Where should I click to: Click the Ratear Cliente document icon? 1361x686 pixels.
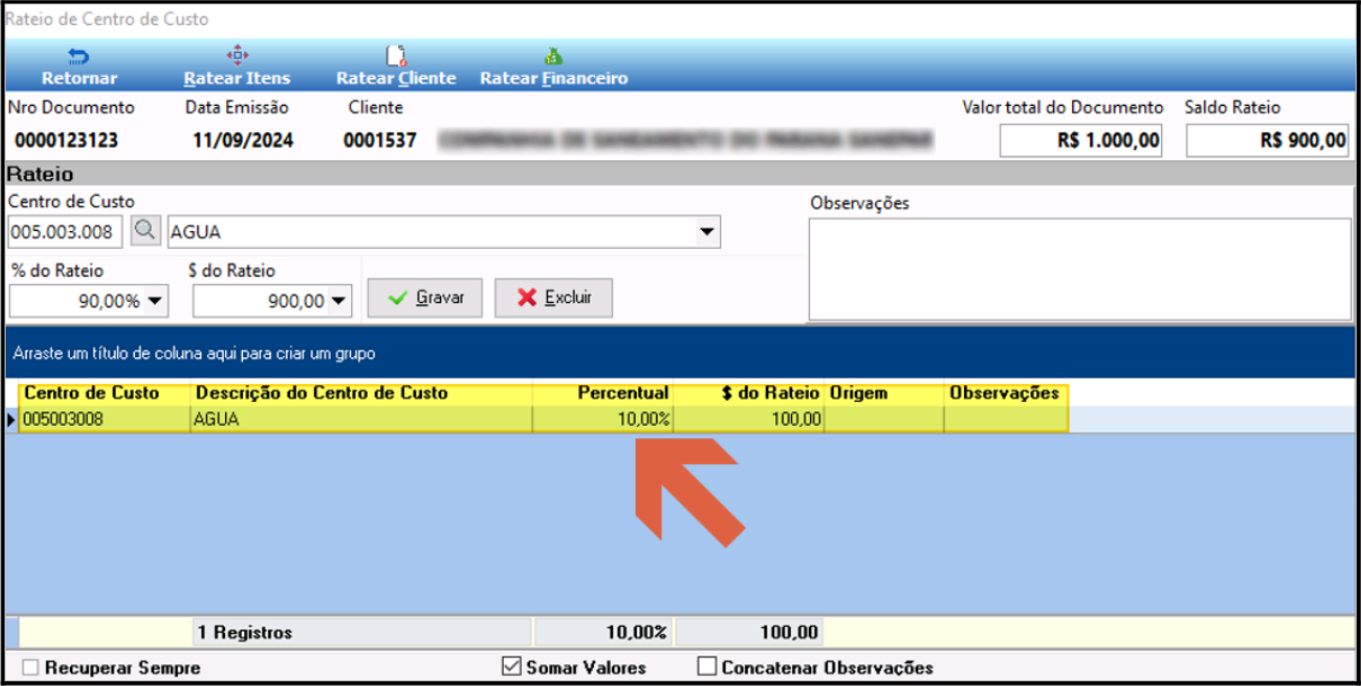click(396, 55)
